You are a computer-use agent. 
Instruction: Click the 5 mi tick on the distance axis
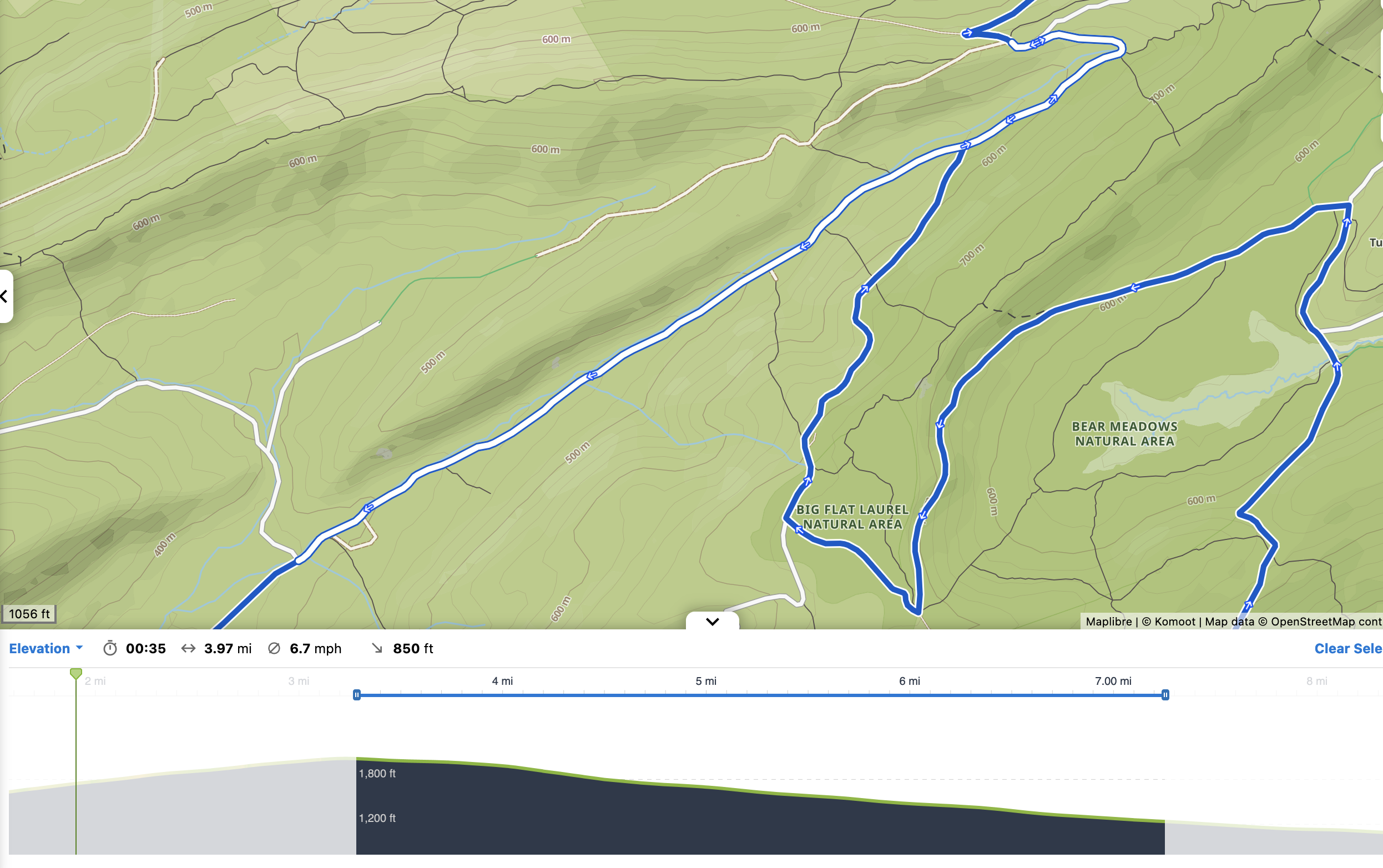tap(706, 681)
